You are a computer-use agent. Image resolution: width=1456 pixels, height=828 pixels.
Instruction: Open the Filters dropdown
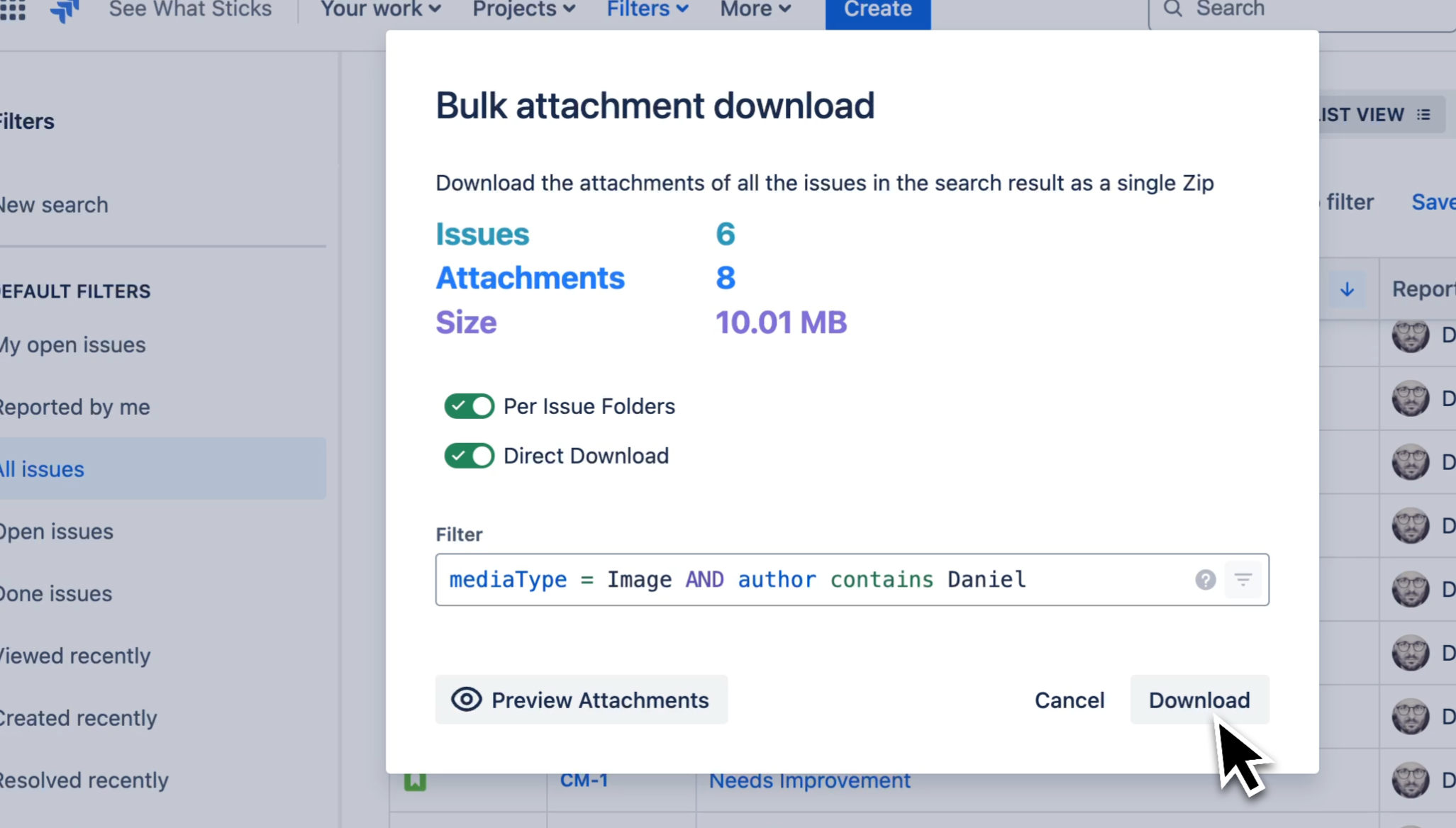pyautogui.click(x=646, y=9)
